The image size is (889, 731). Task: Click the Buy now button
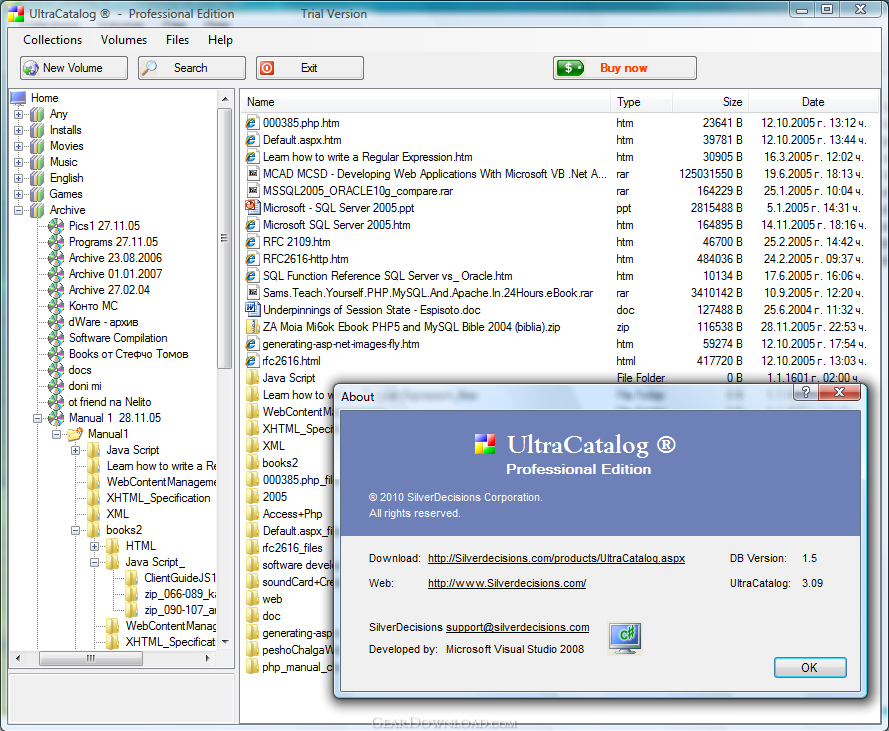[x=625, y=68]
